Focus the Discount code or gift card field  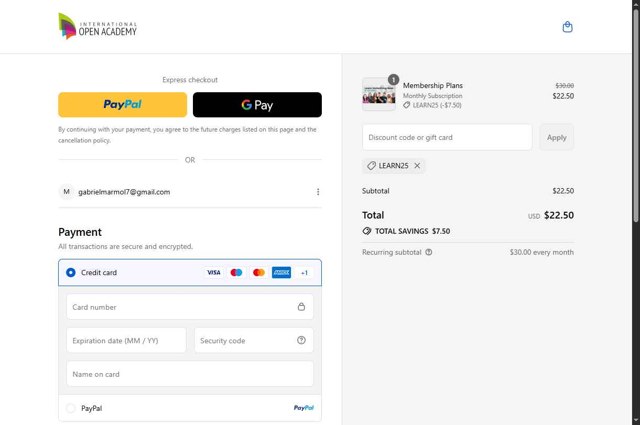pyautogui.click(x=447, y=137)
